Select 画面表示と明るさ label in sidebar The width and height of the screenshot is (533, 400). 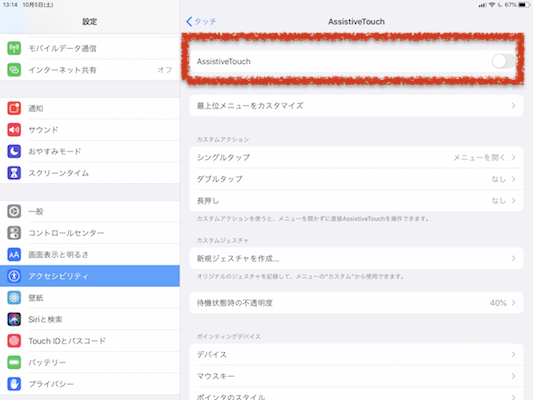point(58,255)
